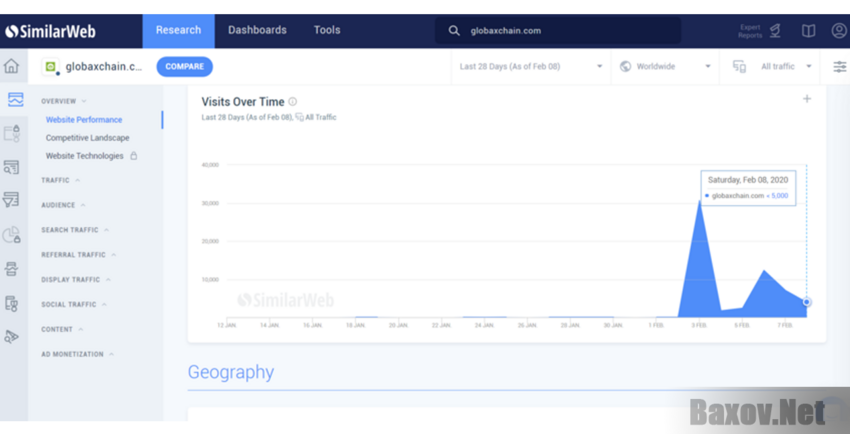
Task: Expand the CONTENT section
Action: click(62, 329)
